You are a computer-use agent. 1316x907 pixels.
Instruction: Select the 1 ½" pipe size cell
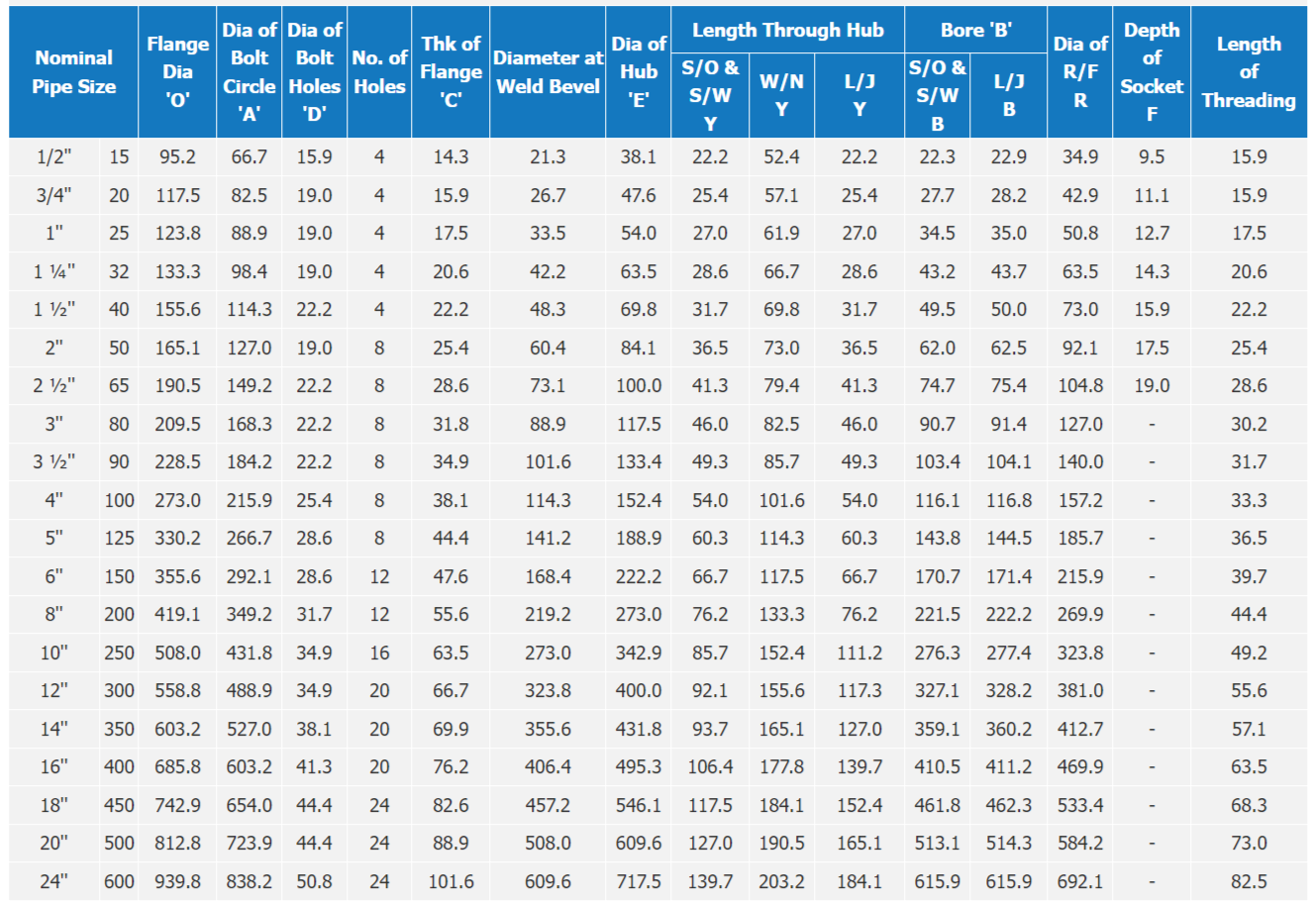[x=54, y=310]
